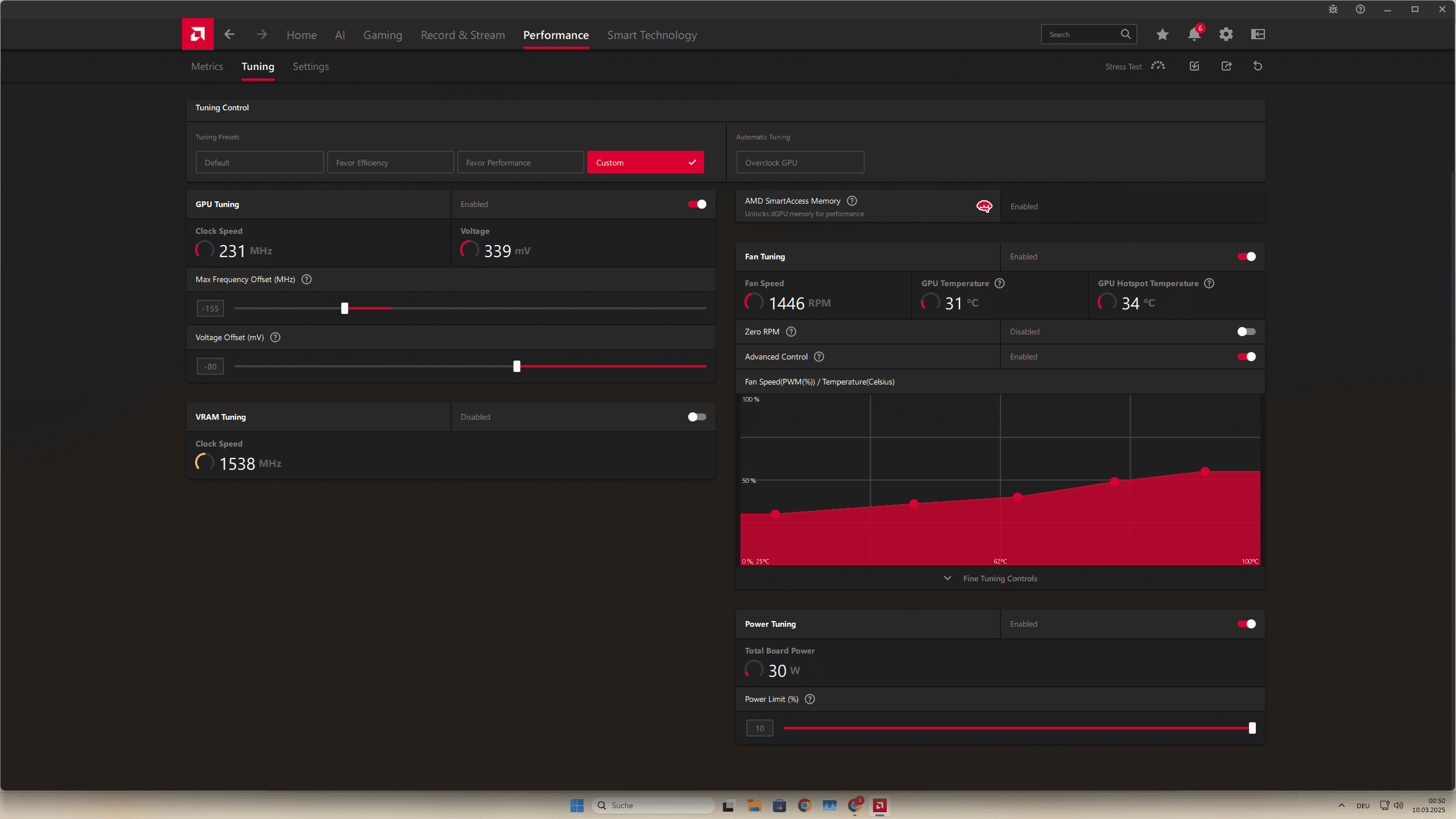
Task: Open the Gaming tab
Action: point(383,35)
